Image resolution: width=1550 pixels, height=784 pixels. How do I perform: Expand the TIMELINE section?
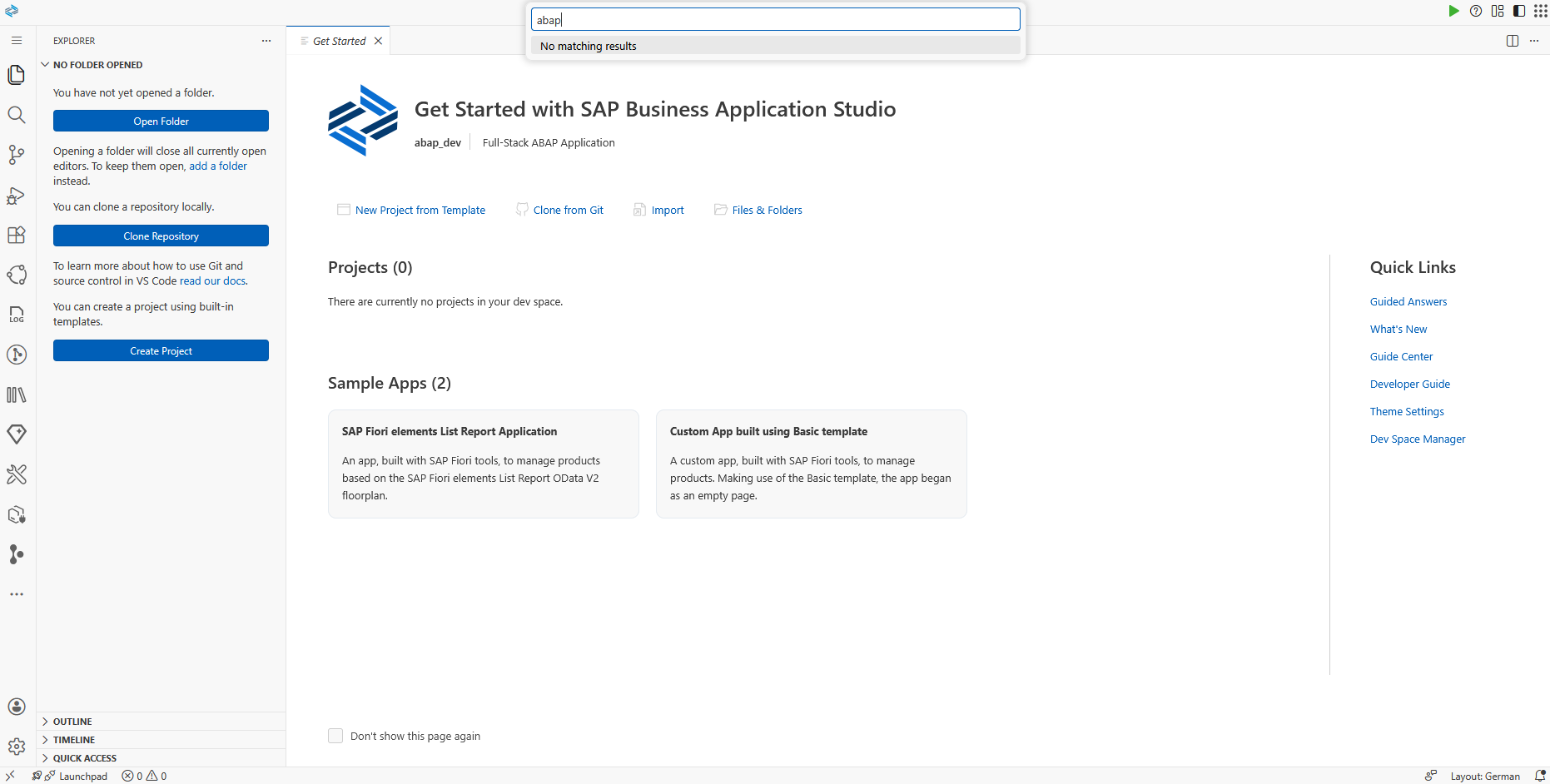pos(74,740)
